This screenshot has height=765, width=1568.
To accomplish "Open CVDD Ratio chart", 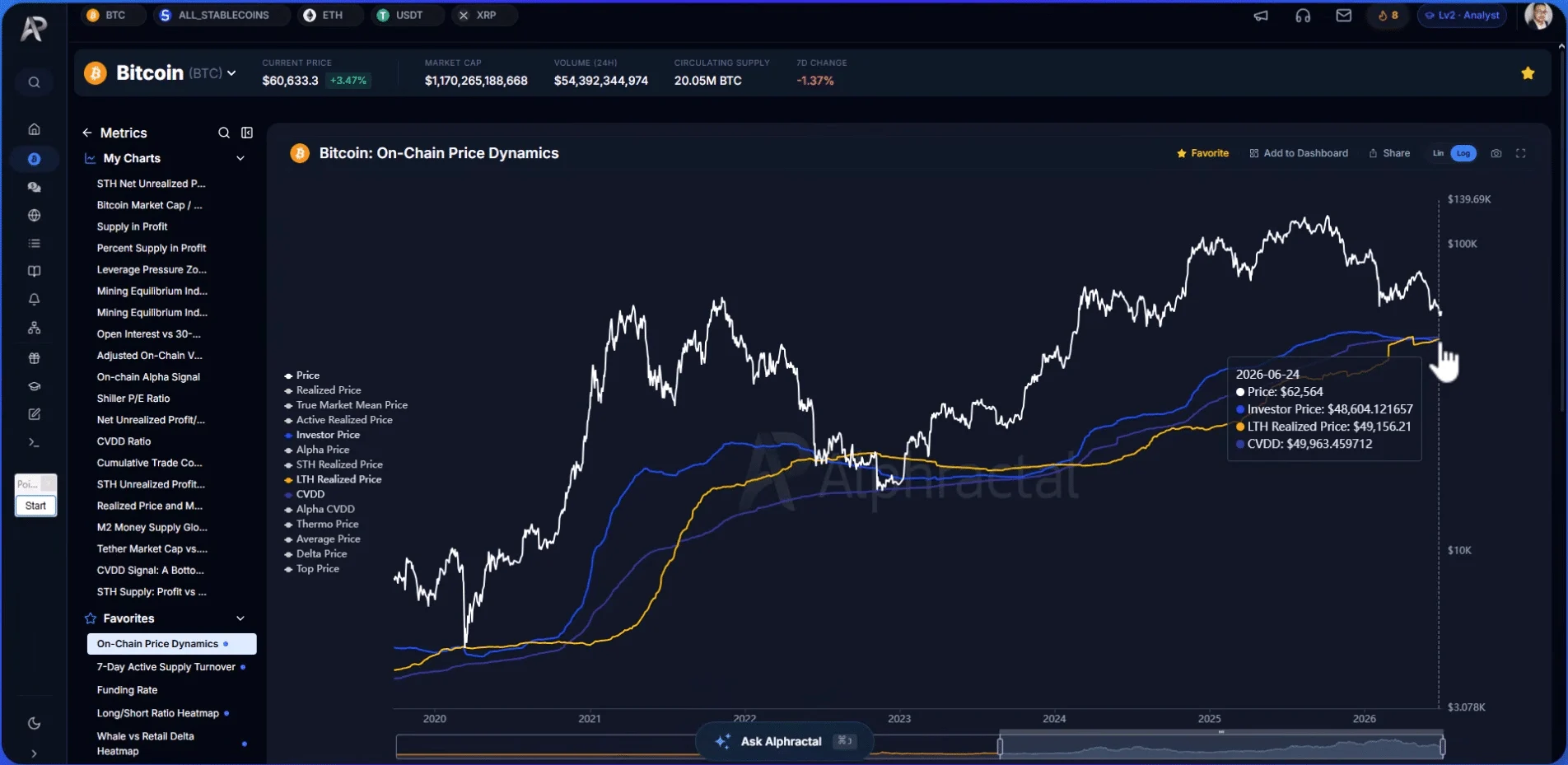I will pyautogui.click(x=124, y=441).
